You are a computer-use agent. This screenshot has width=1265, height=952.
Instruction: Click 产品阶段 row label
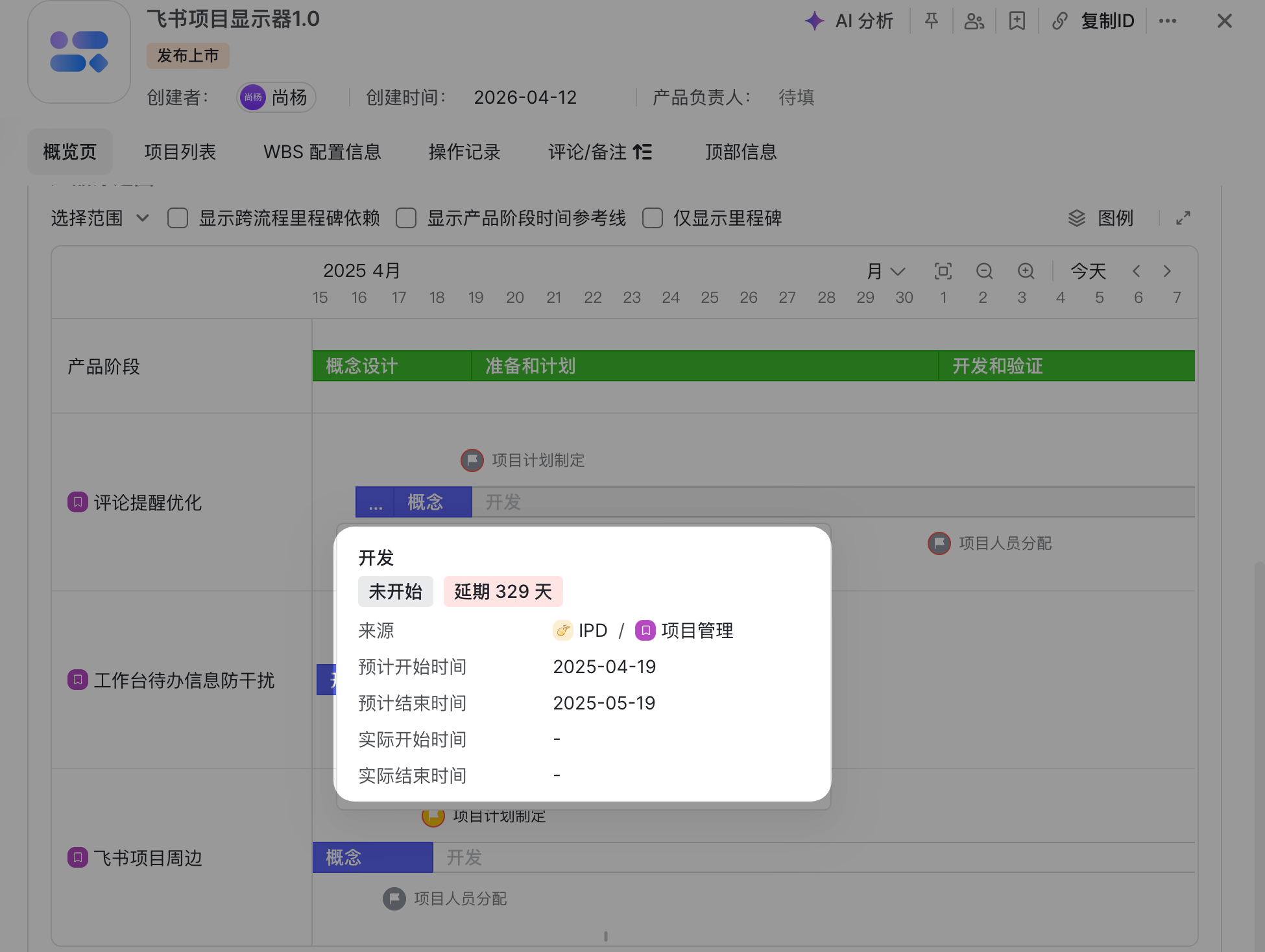104,366
